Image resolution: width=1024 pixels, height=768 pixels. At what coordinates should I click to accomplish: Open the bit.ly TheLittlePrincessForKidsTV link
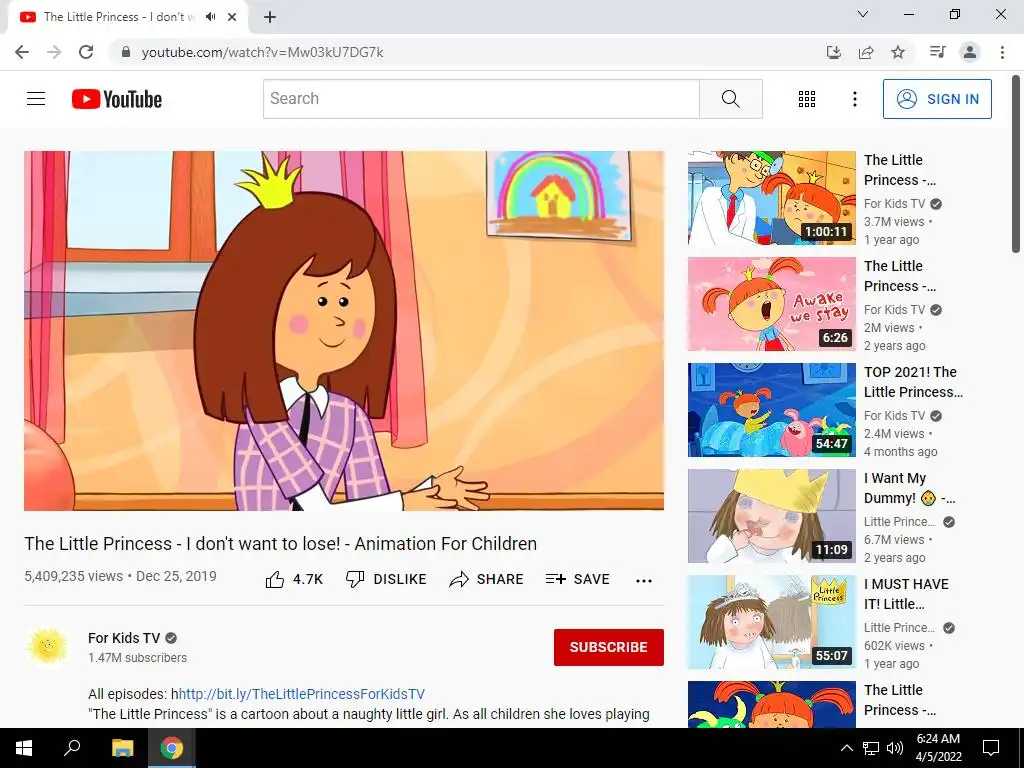[x=302, y=694]
